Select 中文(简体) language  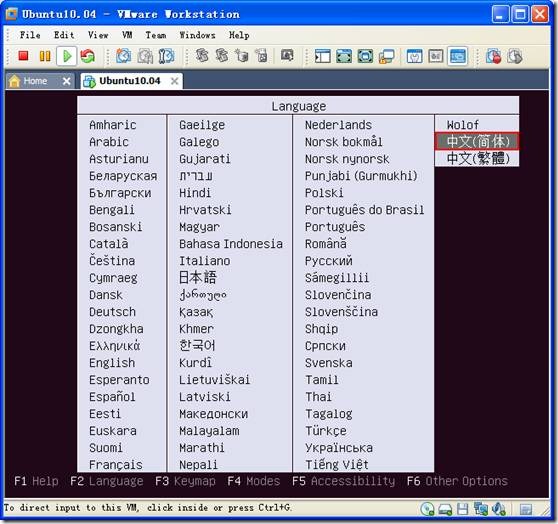click(x=477, y=141)
